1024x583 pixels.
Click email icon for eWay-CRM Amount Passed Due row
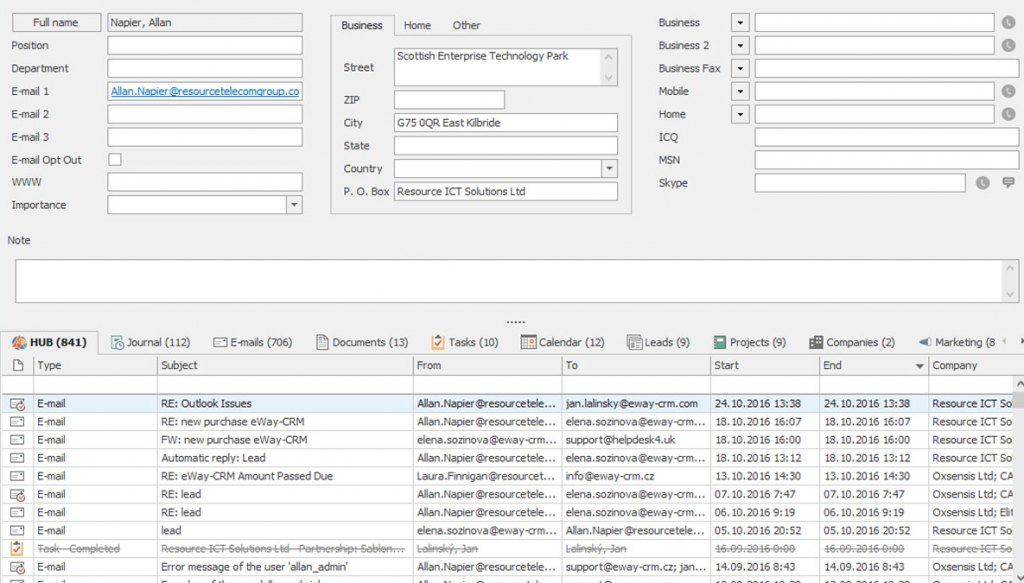pos(17,476)
